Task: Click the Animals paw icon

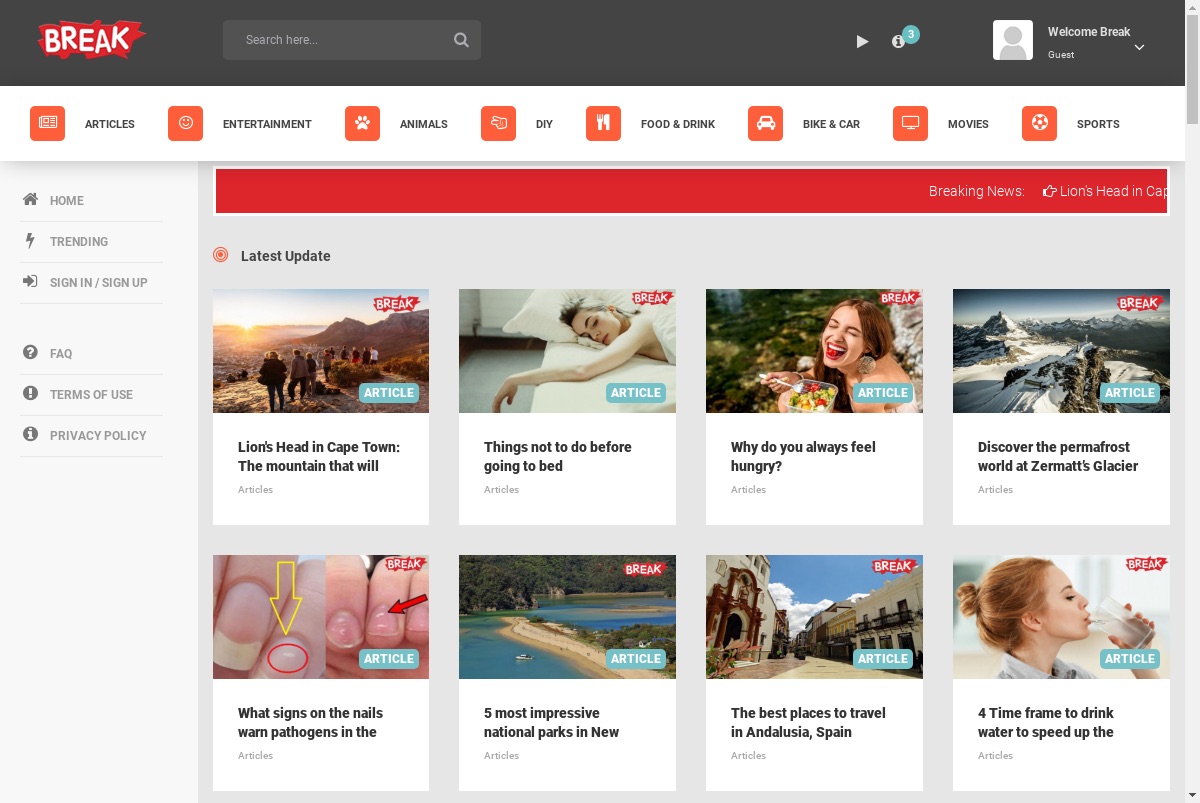Action: pos(362,123)
